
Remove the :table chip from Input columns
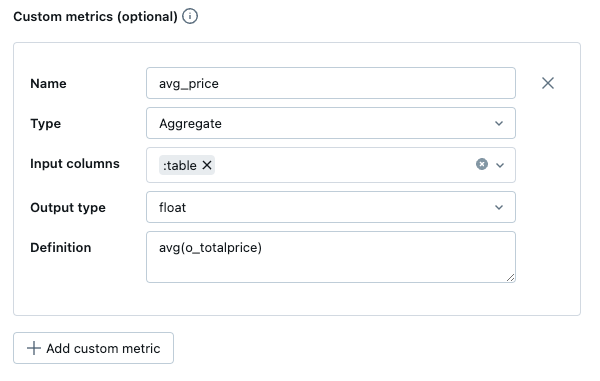(207, 165)
